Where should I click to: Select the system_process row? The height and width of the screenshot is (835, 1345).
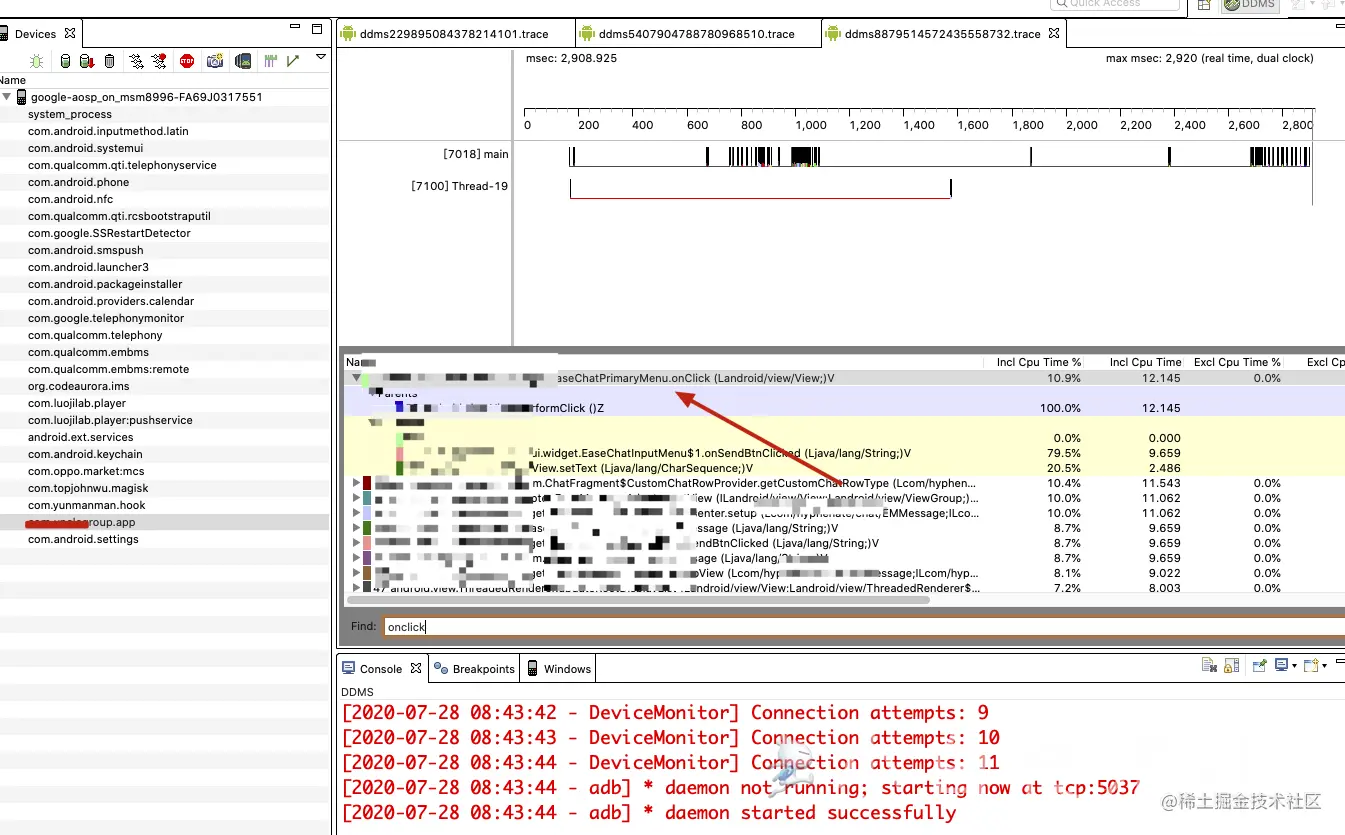pyautogui.click(x=165, y=114)
